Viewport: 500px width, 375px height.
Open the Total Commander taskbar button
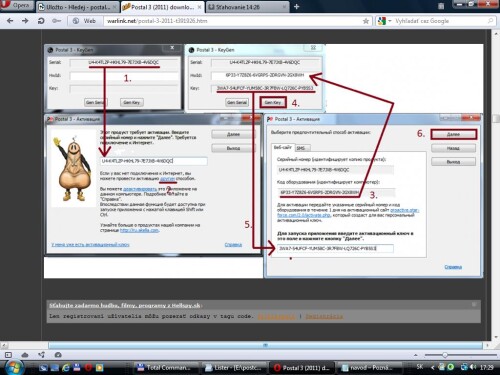click(167, 368)
